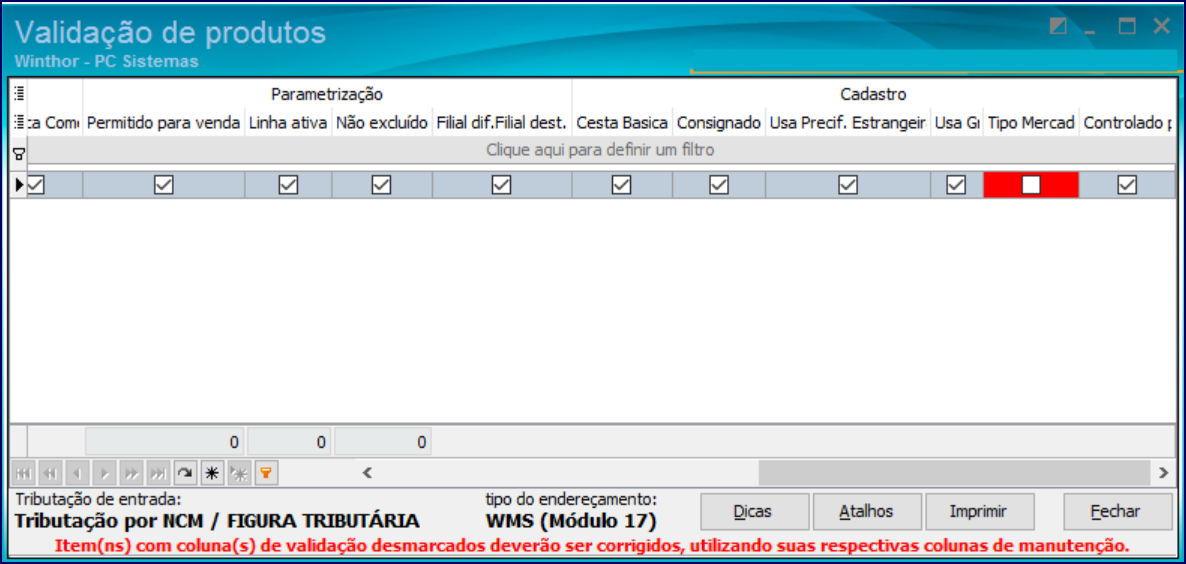The height and width of the screenshot is (564, 1186).
Task: Toggle the Permitido para venda checkbox
Action: [163, 185]
